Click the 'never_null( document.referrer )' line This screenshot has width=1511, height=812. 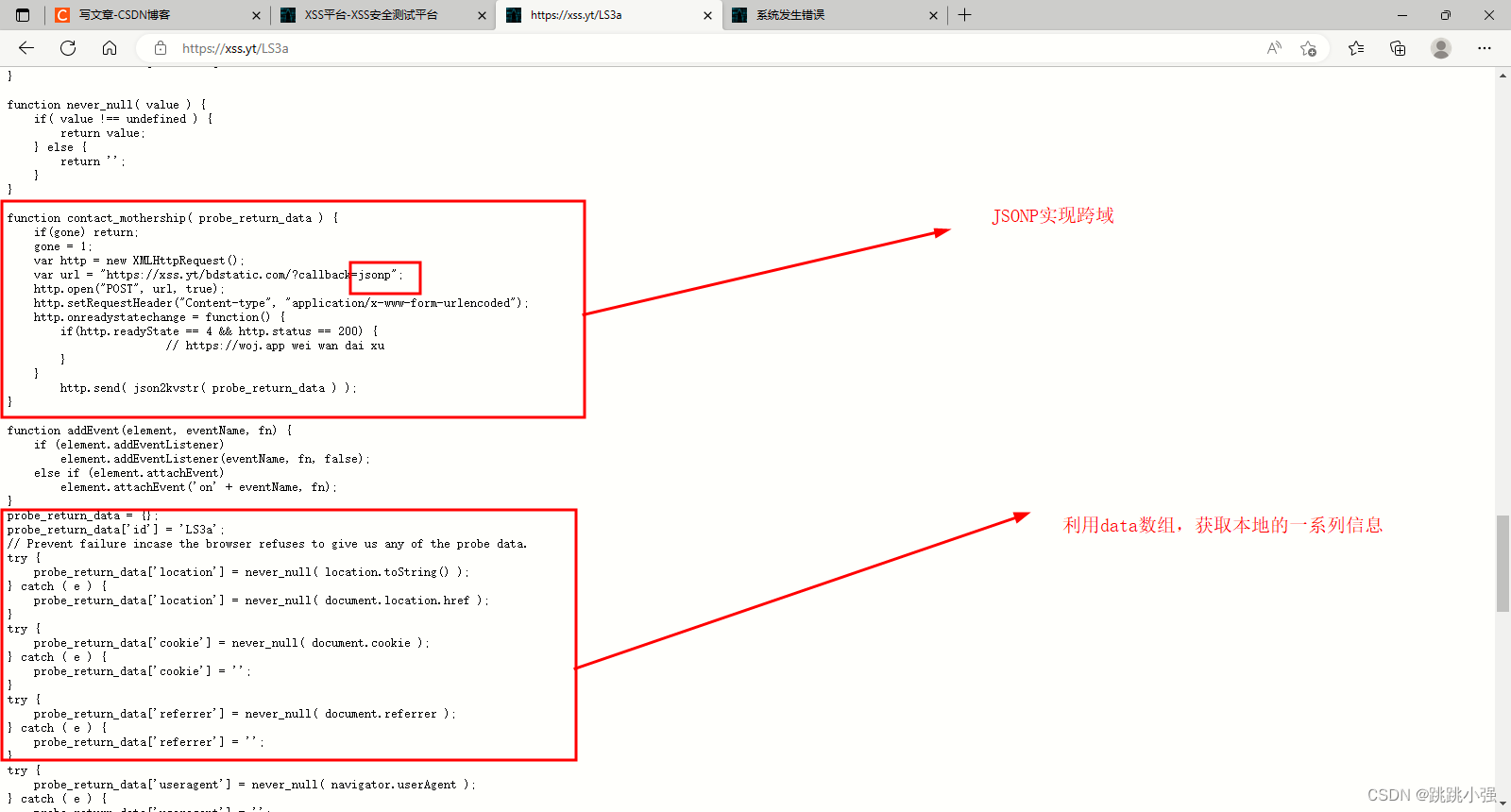click(x=245, y=714)
